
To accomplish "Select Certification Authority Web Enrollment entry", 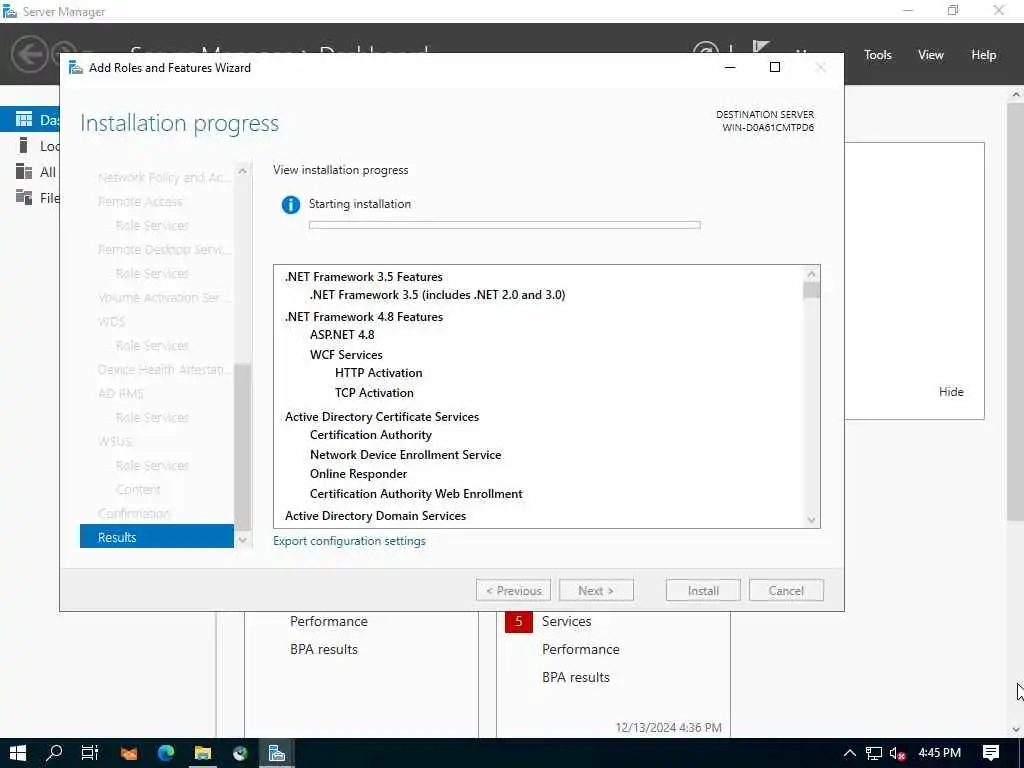I will click(x=416, y=494).
